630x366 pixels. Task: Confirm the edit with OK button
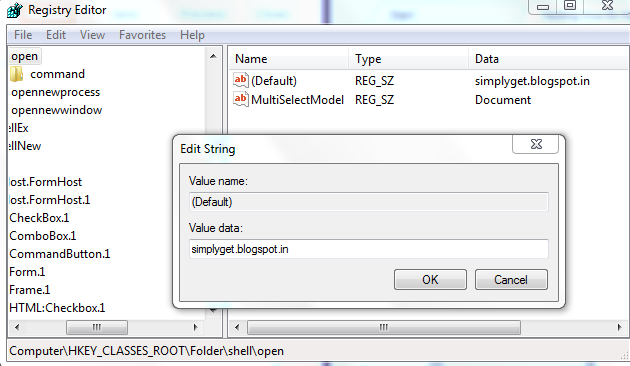point(430,280)
